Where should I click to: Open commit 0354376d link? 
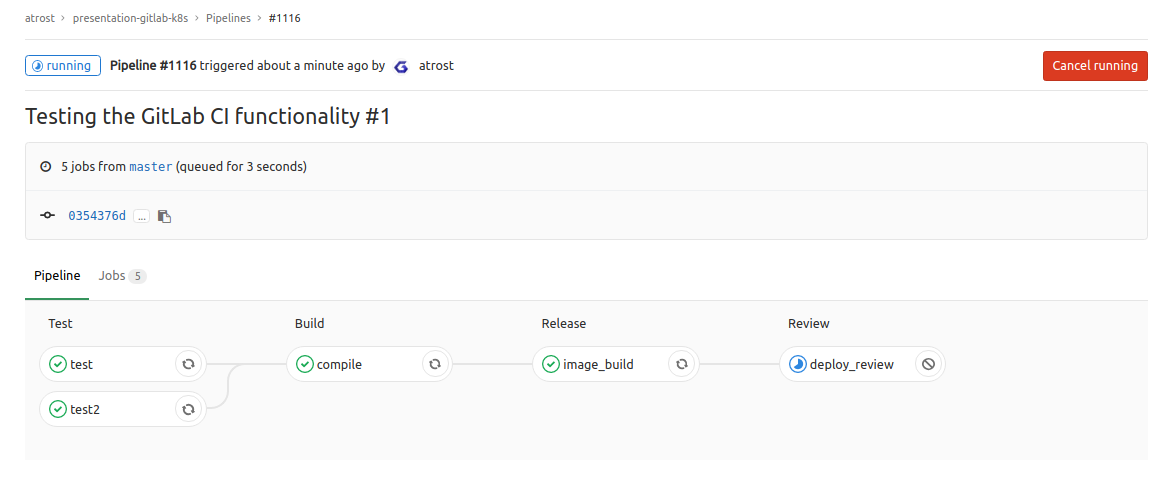[x=97, y=216]
